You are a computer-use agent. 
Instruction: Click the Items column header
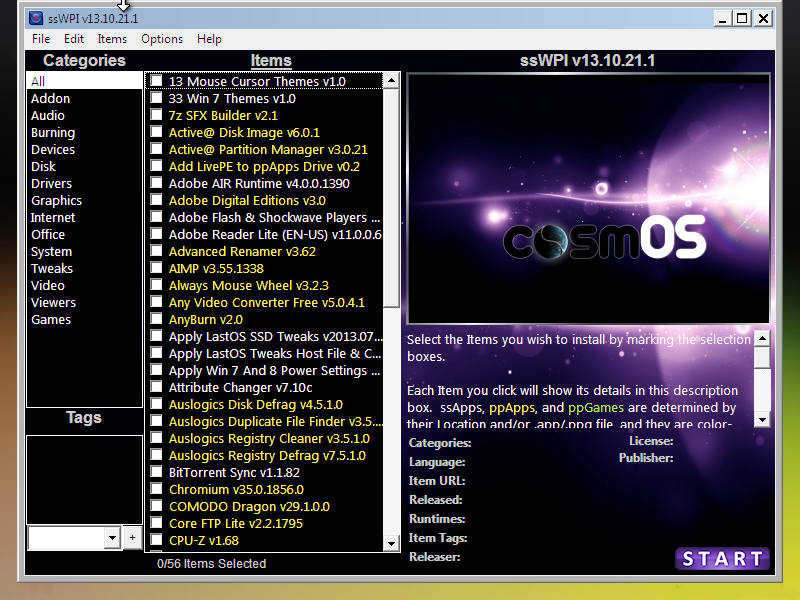point(271,61)
